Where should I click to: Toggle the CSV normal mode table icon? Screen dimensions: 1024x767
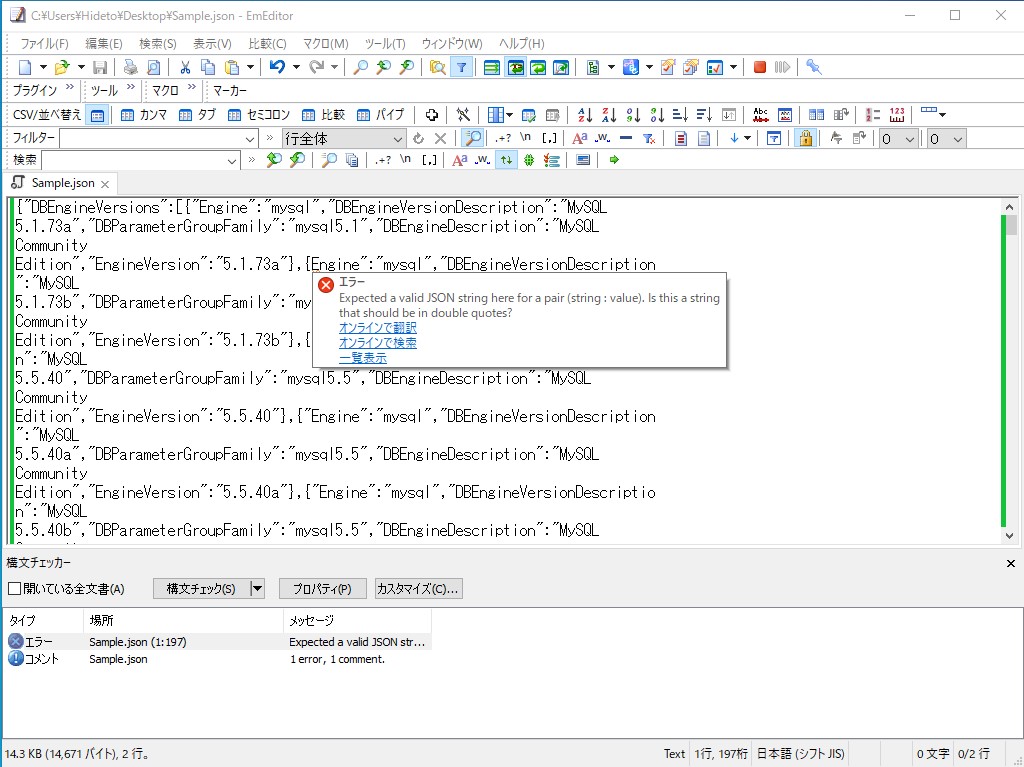pos(97,116)
